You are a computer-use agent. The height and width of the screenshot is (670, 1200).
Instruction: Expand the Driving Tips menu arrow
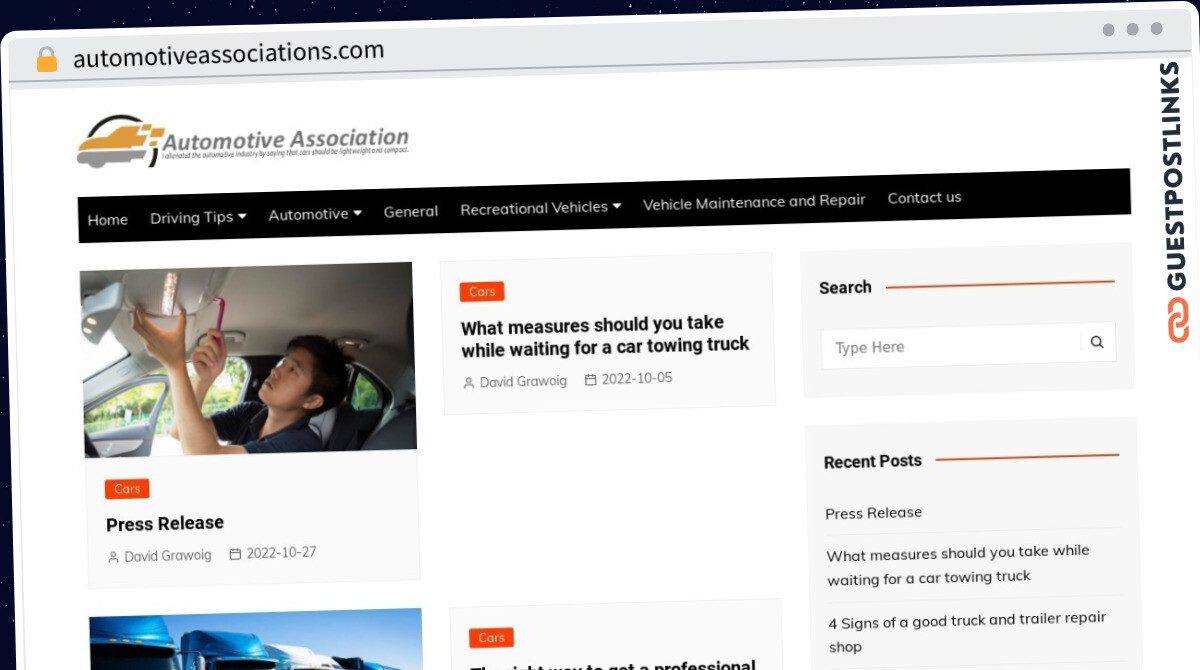point(242,215)
